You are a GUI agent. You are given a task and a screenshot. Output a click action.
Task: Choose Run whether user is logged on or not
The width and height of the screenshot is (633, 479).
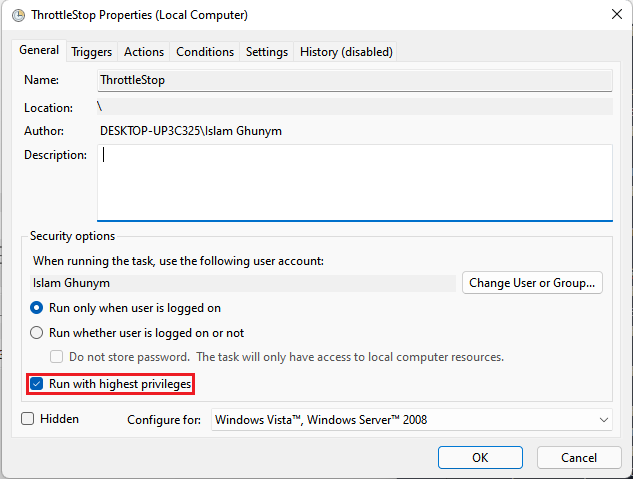[37, 333]
